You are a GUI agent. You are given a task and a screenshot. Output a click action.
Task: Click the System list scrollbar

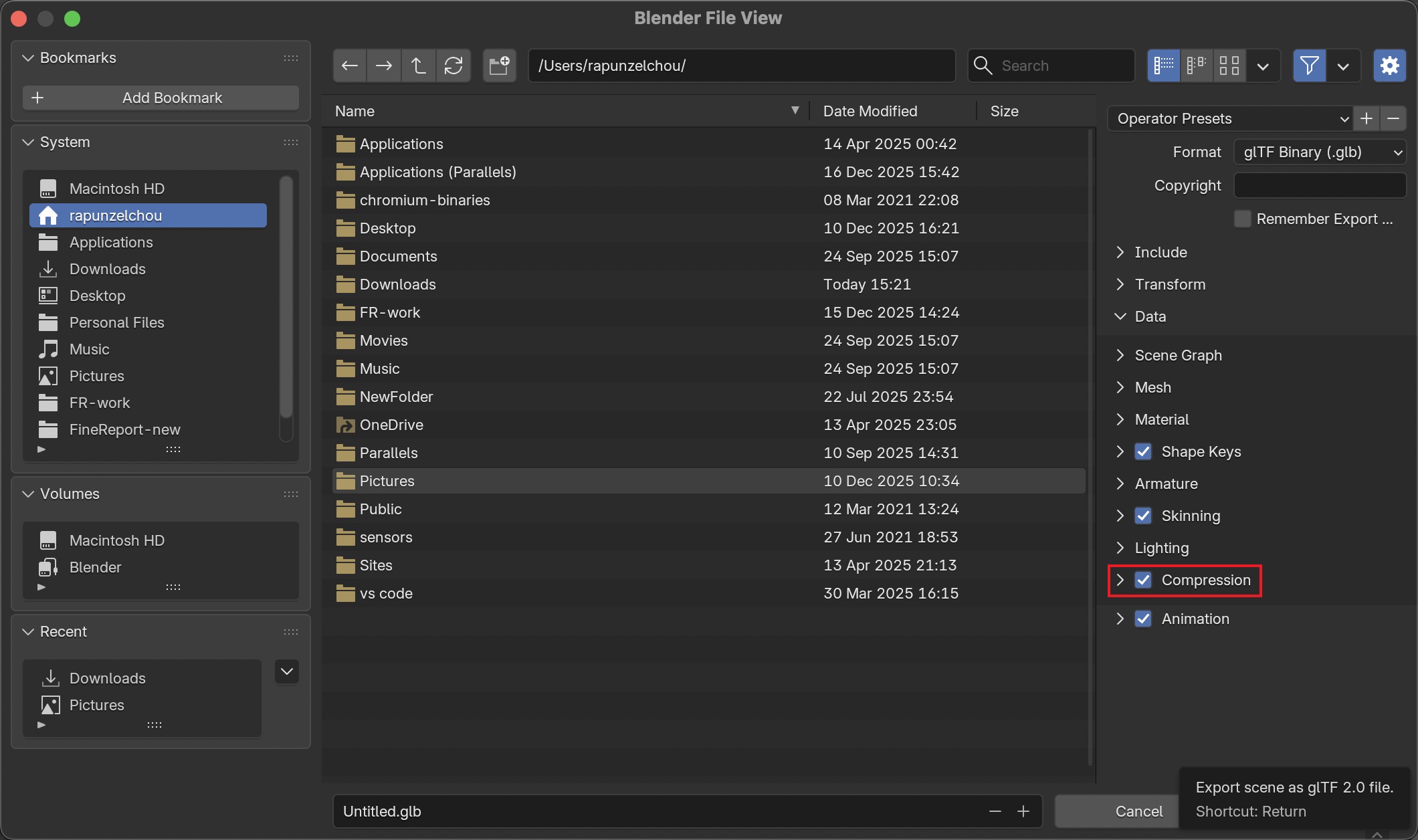[x=286, y=297]
